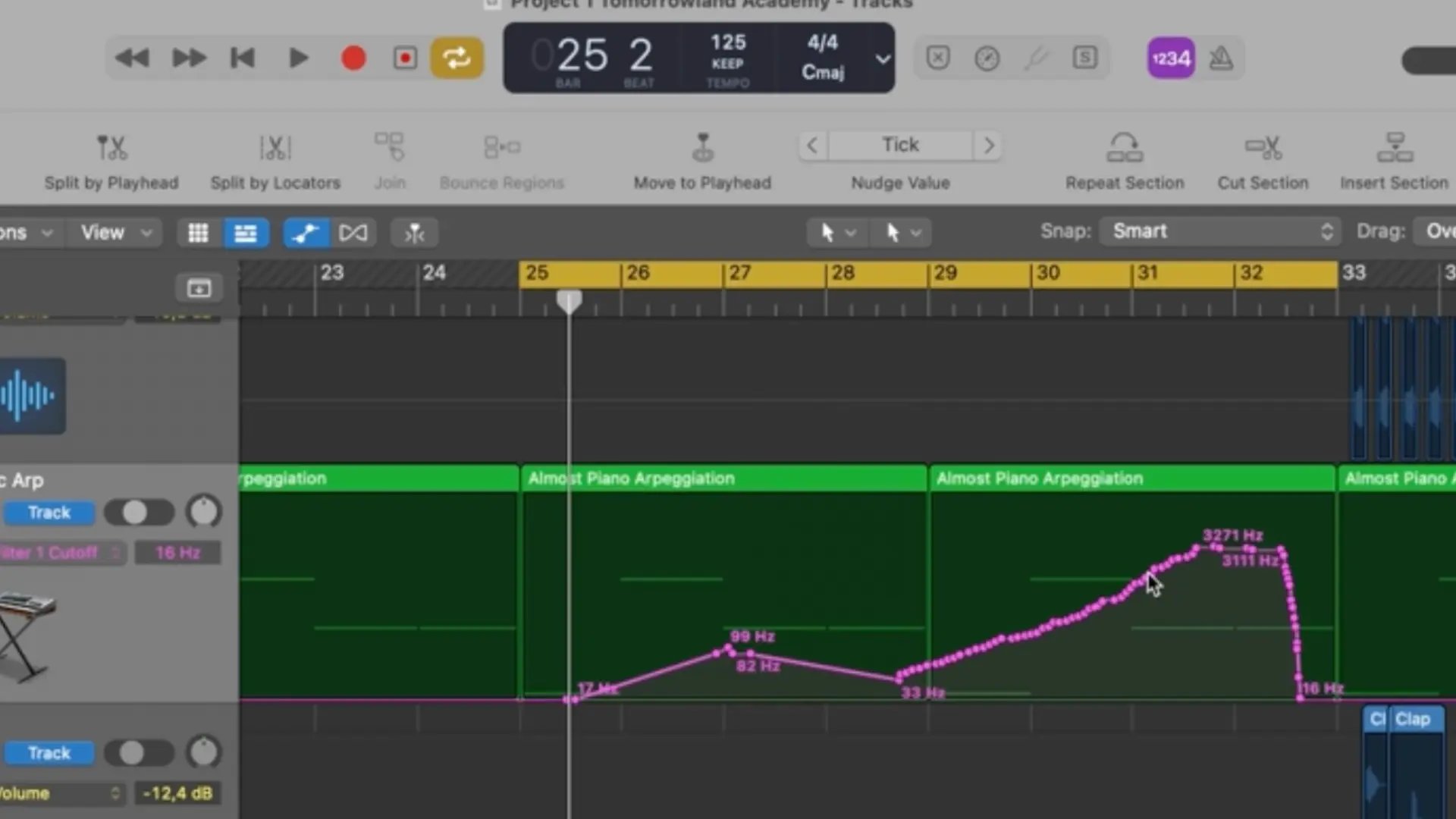1456x819 pixels.
Task: Toggle the Solo button in control bar
Action: (1085, 58)
